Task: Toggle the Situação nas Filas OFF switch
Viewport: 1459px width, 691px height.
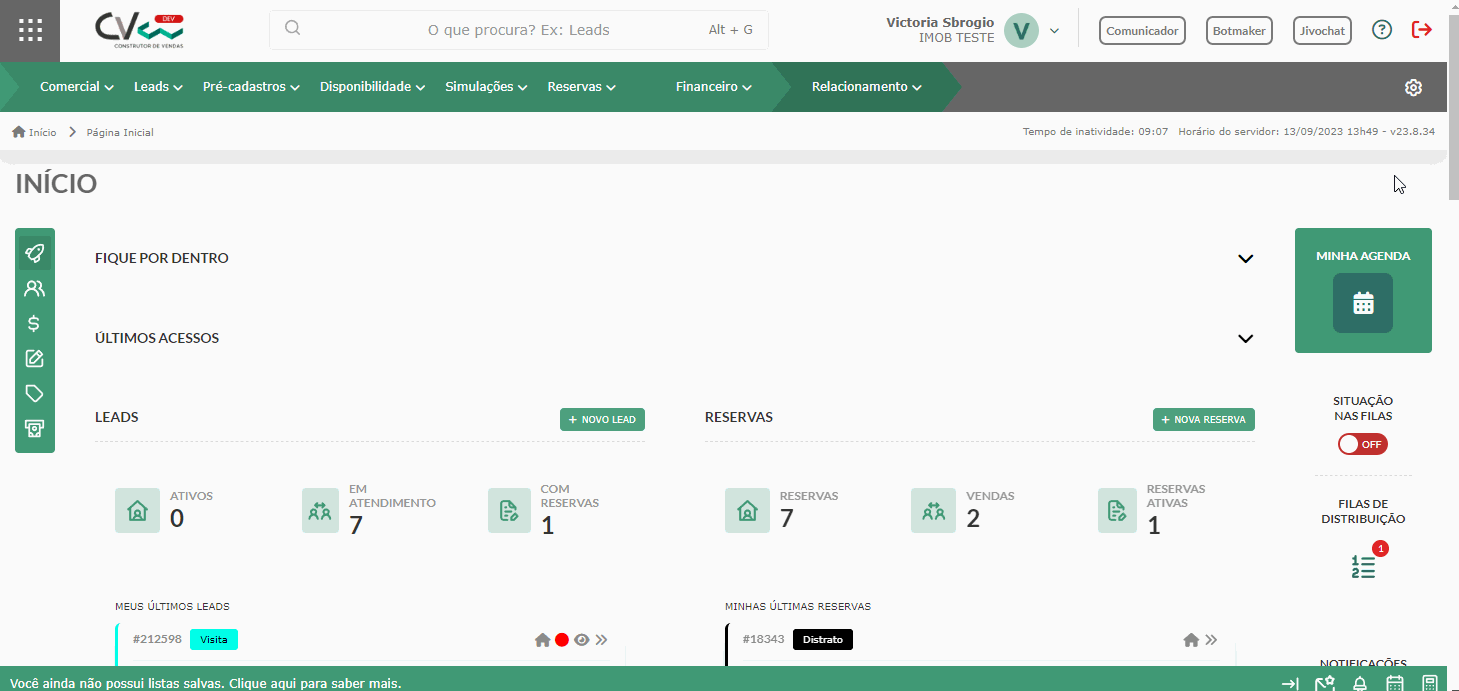Action: [1363, 444]
